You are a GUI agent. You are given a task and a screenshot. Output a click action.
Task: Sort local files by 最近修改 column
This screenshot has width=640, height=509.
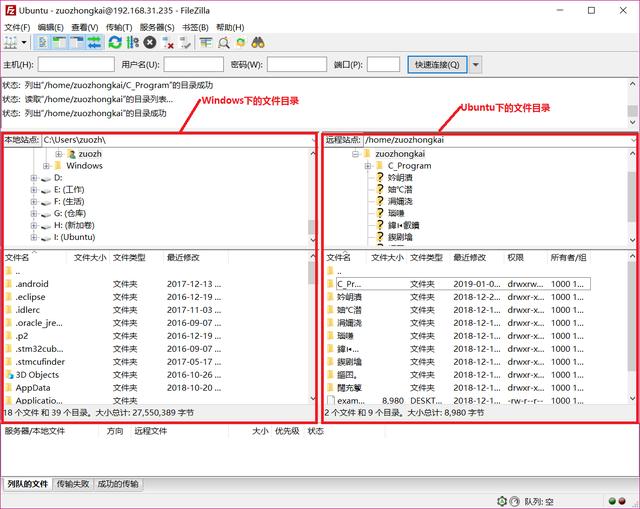click(x=196, y=258)
